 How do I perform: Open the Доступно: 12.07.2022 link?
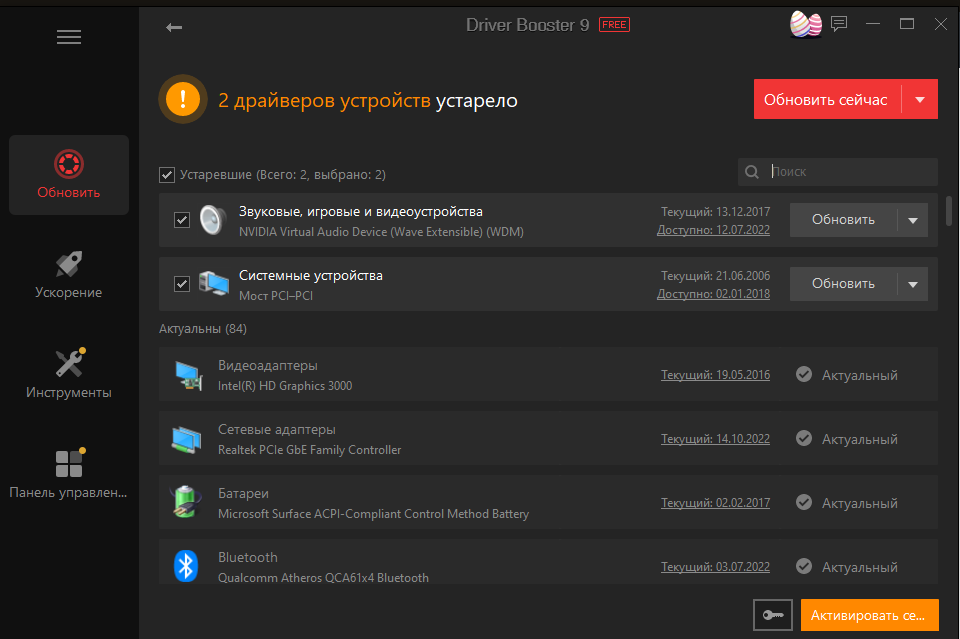tap(713, 230)
